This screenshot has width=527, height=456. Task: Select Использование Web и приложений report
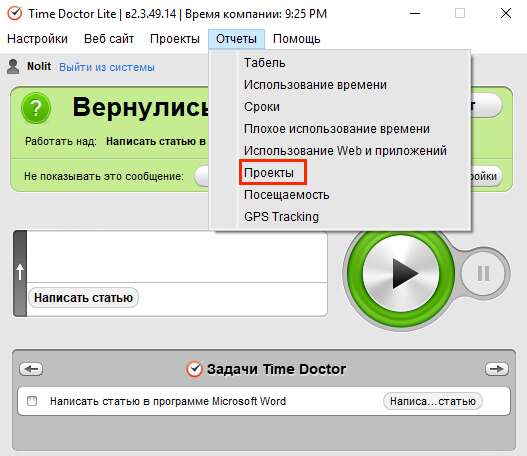pyautogui.click(x=345, y=151)
